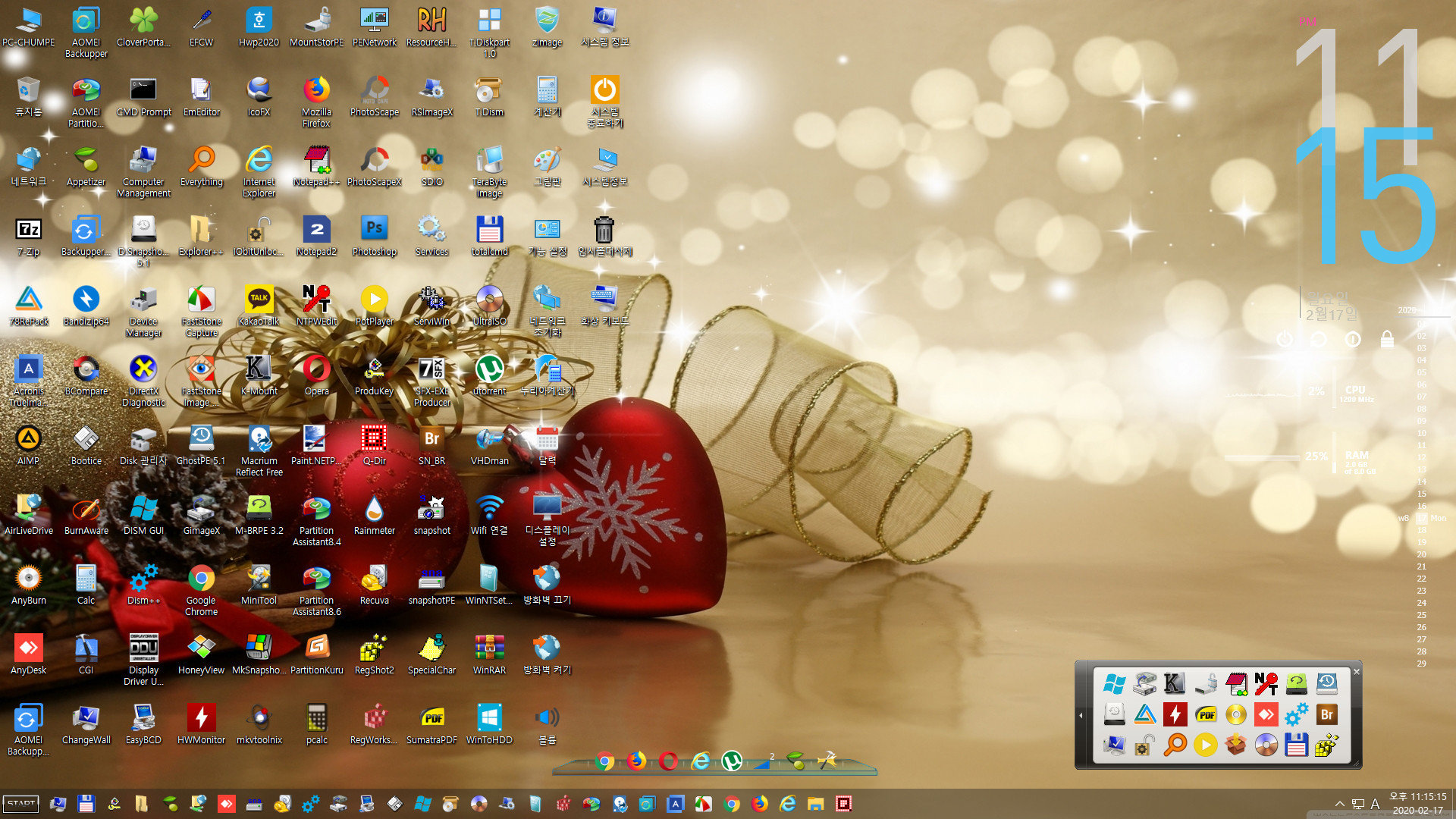Viewport: 1456px width, 819px height.
Task: Open CMD Prompt desktop shortcut
Action: pos(143,96)
